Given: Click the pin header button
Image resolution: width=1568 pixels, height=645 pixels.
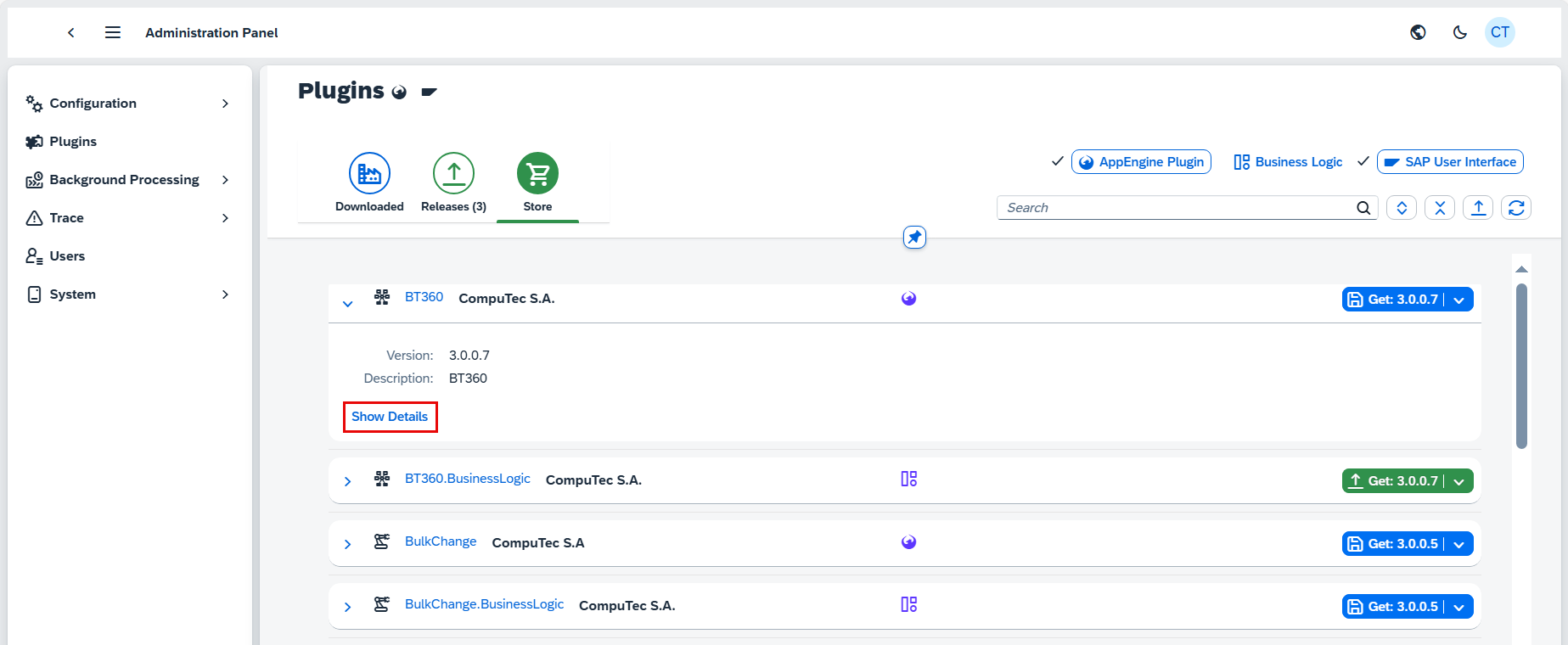Looking at the screenshot, I should click(x=914, y=238).
